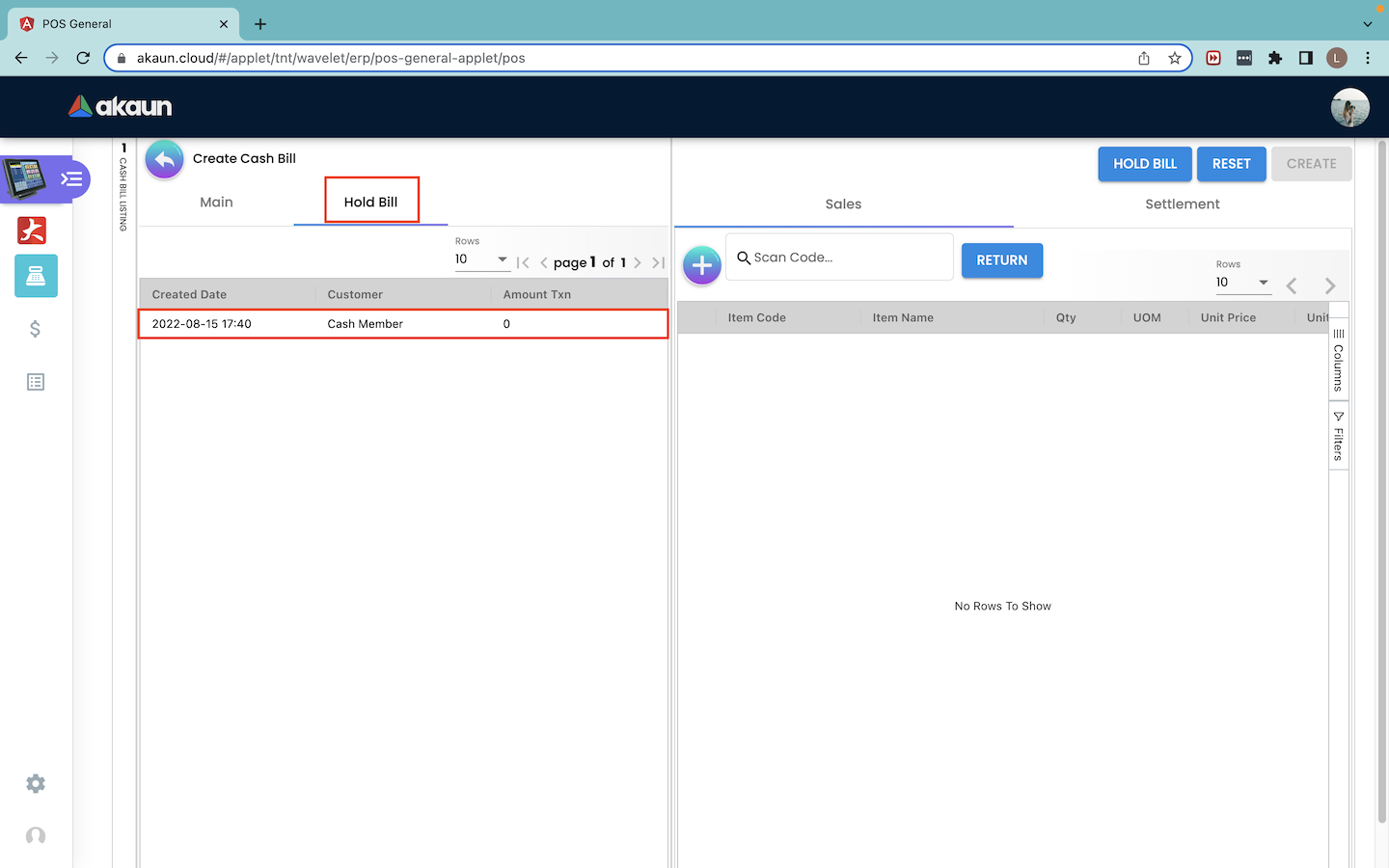Click the dark extension icon beside the red one
This screenshot has width=1389, height=868.
1244,58
